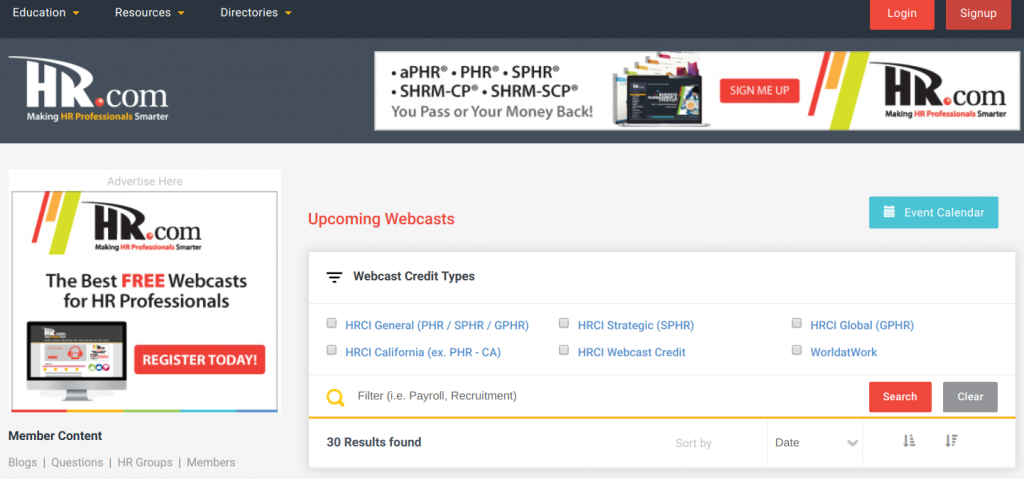This screenshot has height=479, width=1024.
Task: Click HR.com logo in top banner ad
Action: [939, 91]
